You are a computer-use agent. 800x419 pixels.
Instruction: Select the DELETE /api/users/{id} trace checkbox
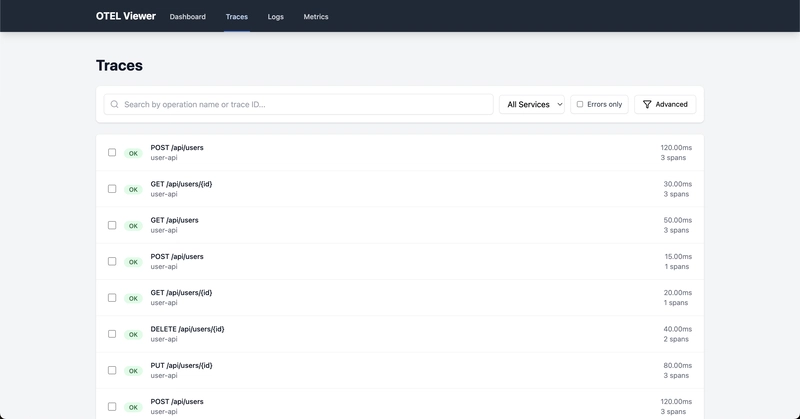[x=112, y=334]
